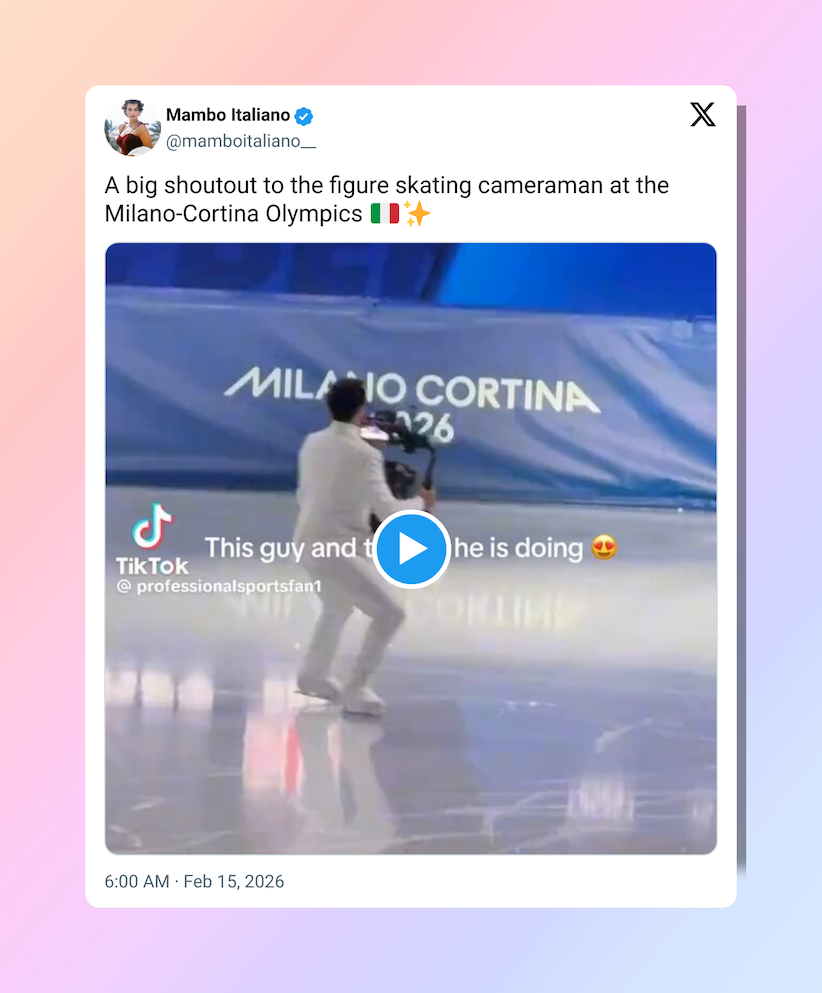Click the X logo in the top corner
The height and width of the screenshot is (993, 822).
pos(703,115)
